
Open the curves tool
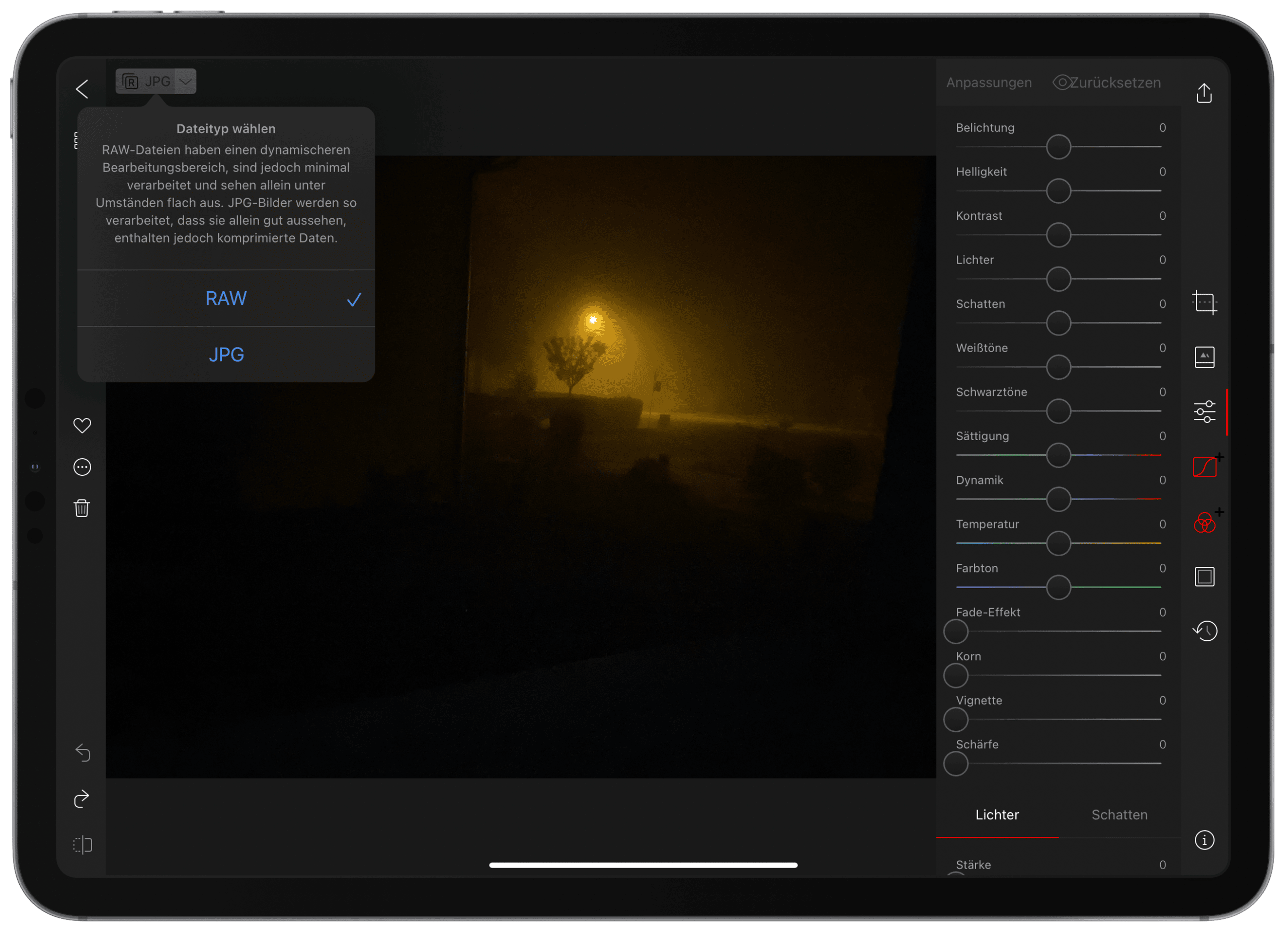pyautogui.click(x=1205, y=467)
